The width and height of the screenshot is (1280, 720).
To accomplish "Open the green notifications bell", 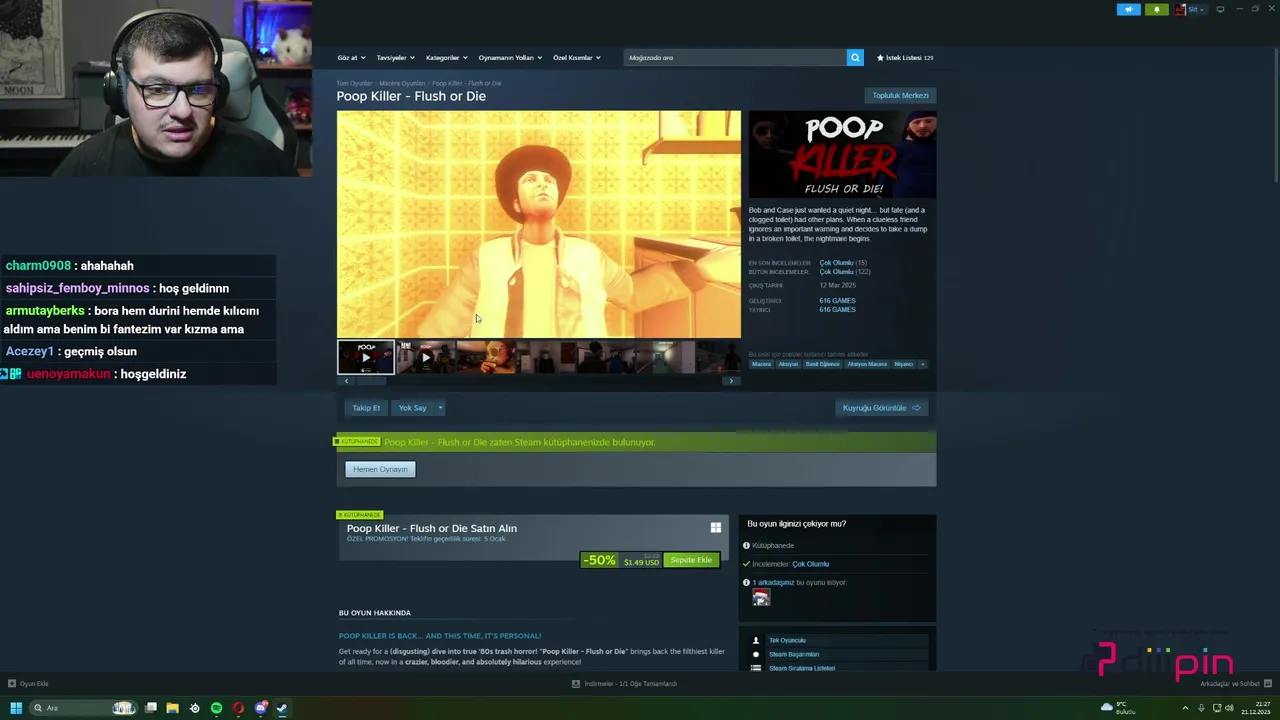I will 1157,9.
